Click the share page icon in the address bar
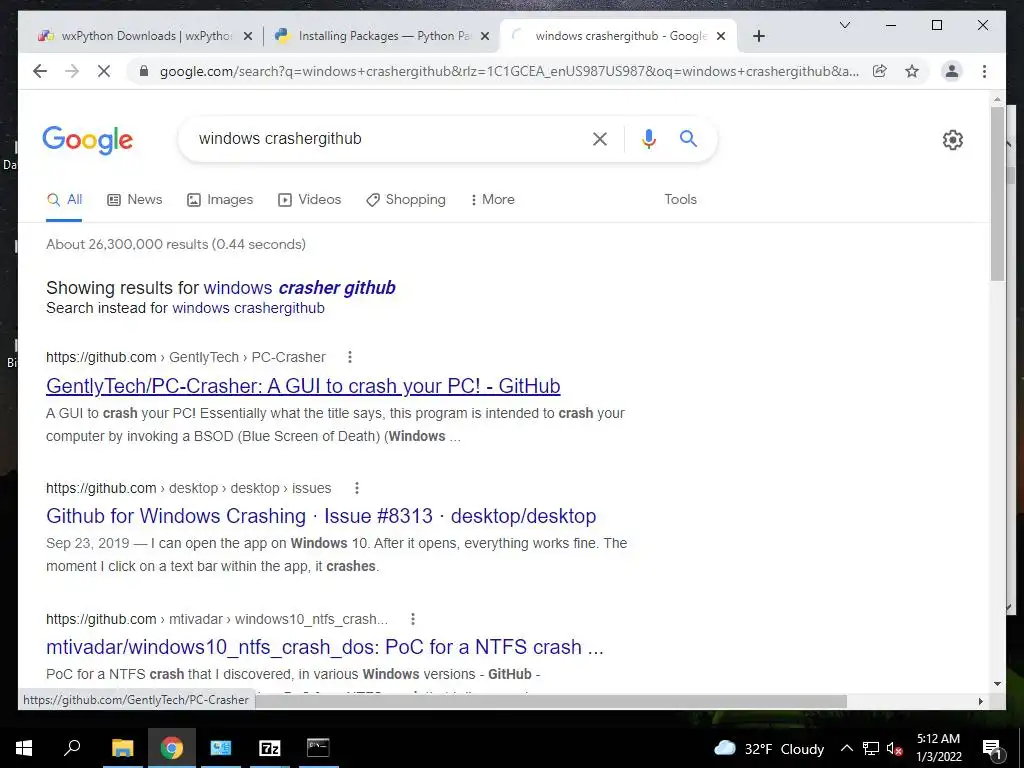Image resolution: width=1024 pixels, height=768 pixels. (x=880, y=71)
